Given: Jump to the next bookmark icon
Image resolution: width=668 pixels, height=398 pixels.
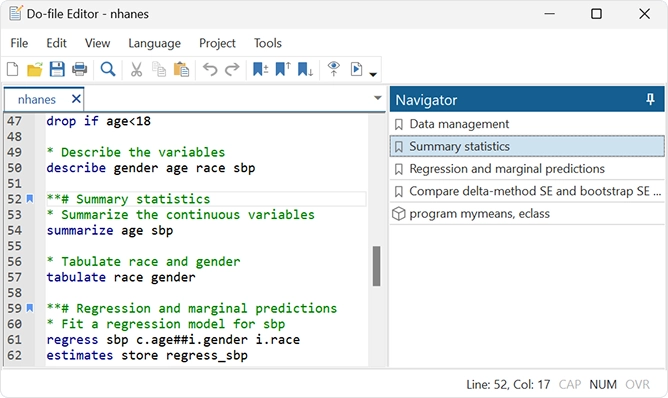Looking at the screenshot, I should point(305,69).
